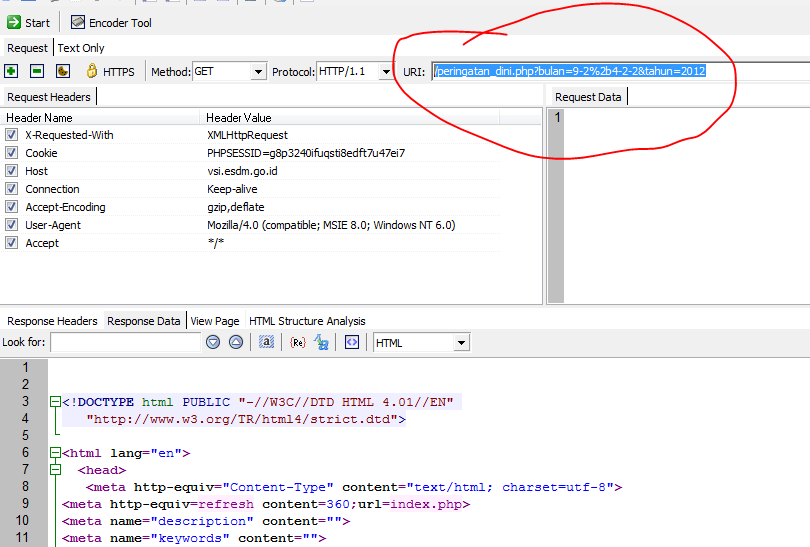Image resolution: width=810 pixels, height=547 pixels.
Task: Open the Response Headers tab
Action: click(x=52, y=321)
